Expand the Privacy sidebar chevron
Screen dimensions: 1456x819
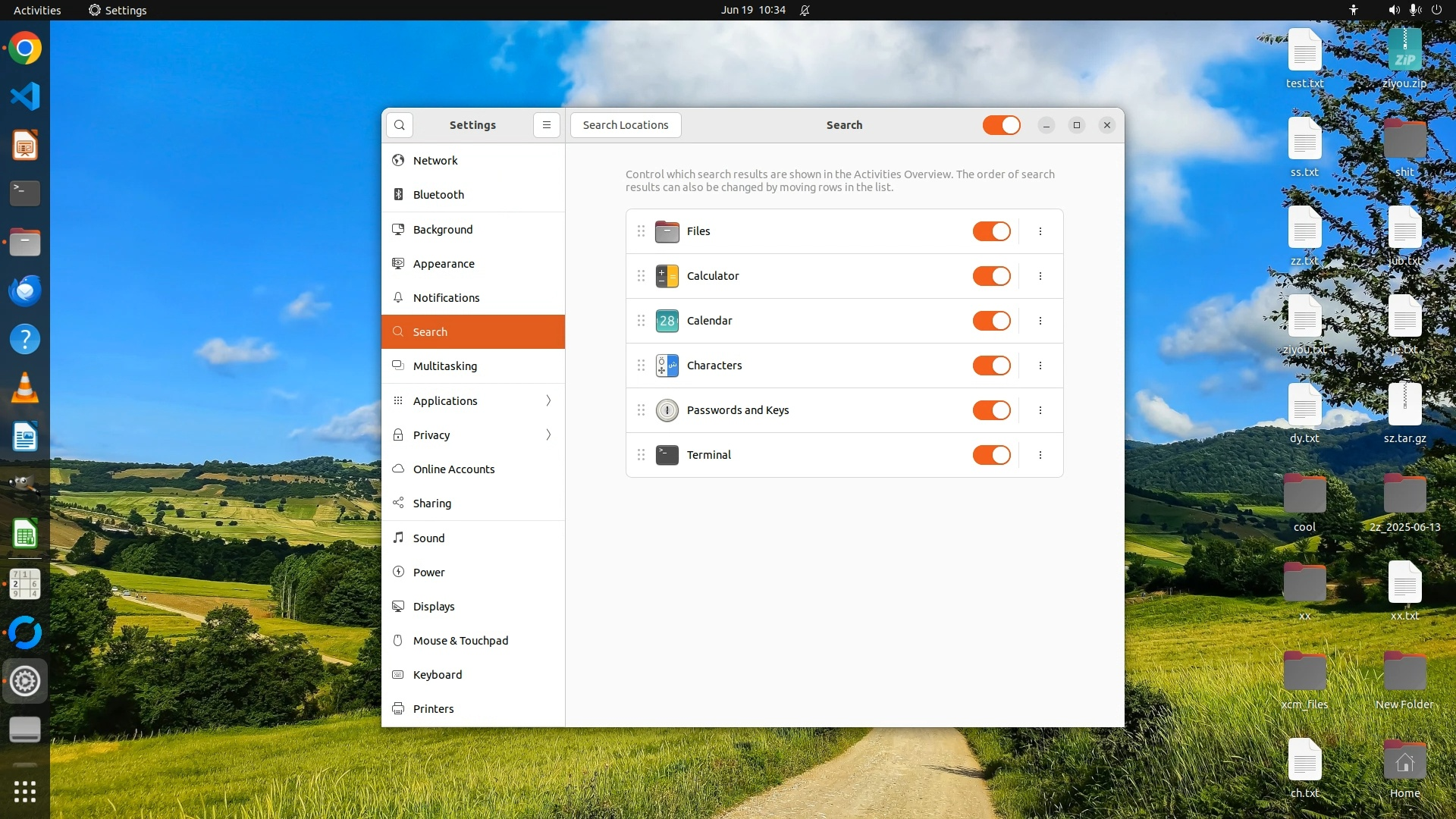pos(548,435)
